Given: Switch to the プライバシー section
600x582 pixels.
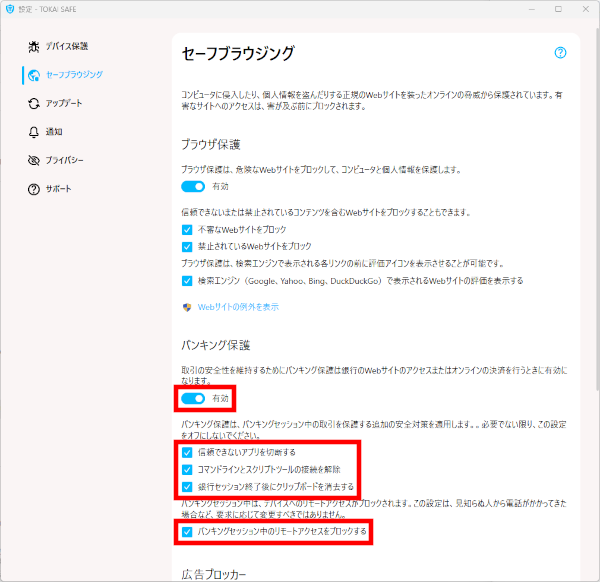Looking at the screenshot, I should point(64,160).
